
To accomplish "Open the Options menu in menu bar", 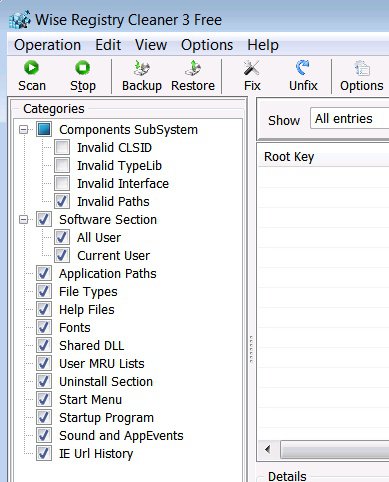I will click(207, 45).
